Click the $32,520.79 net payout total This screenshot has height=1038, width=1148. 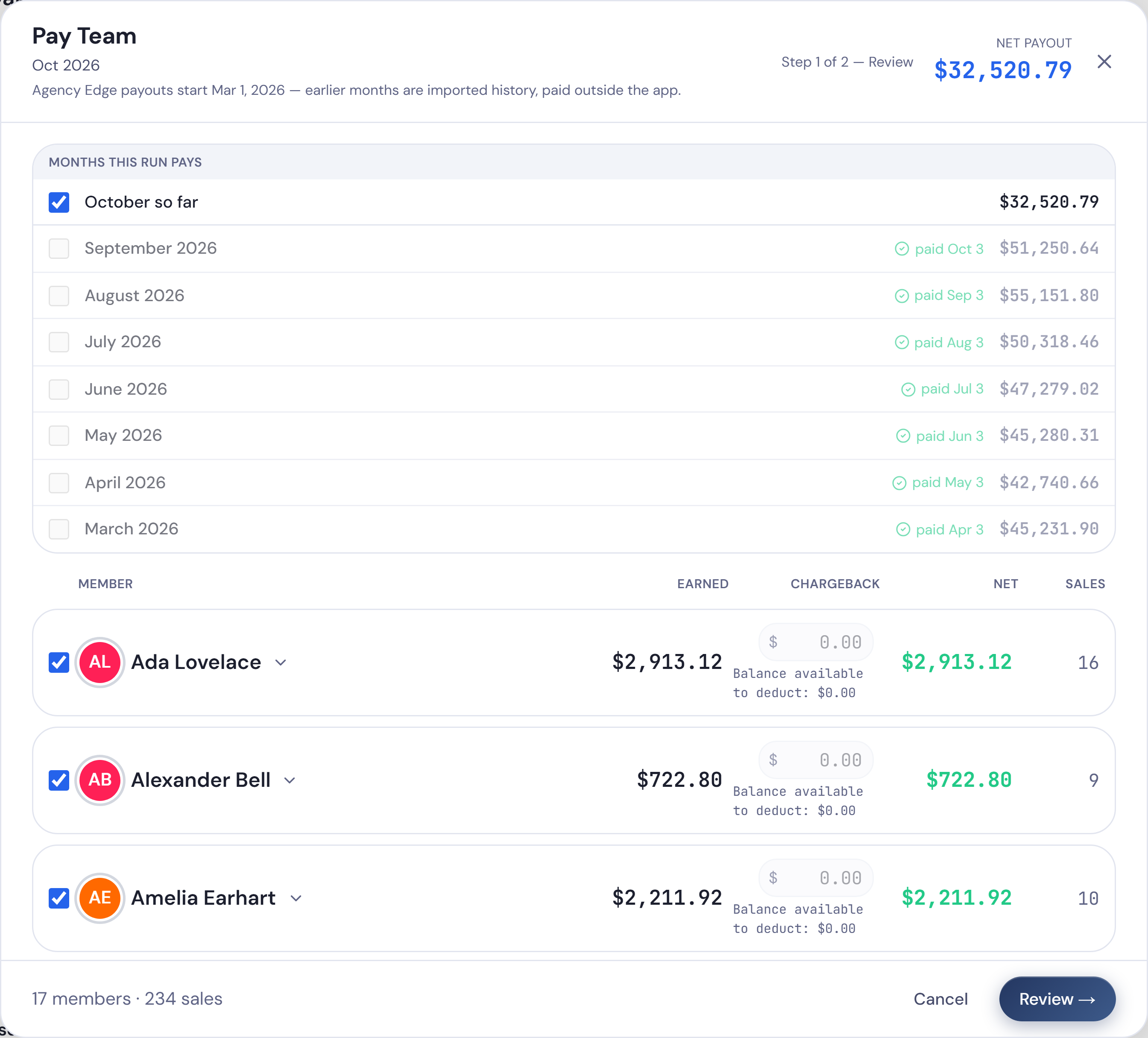1003,70
